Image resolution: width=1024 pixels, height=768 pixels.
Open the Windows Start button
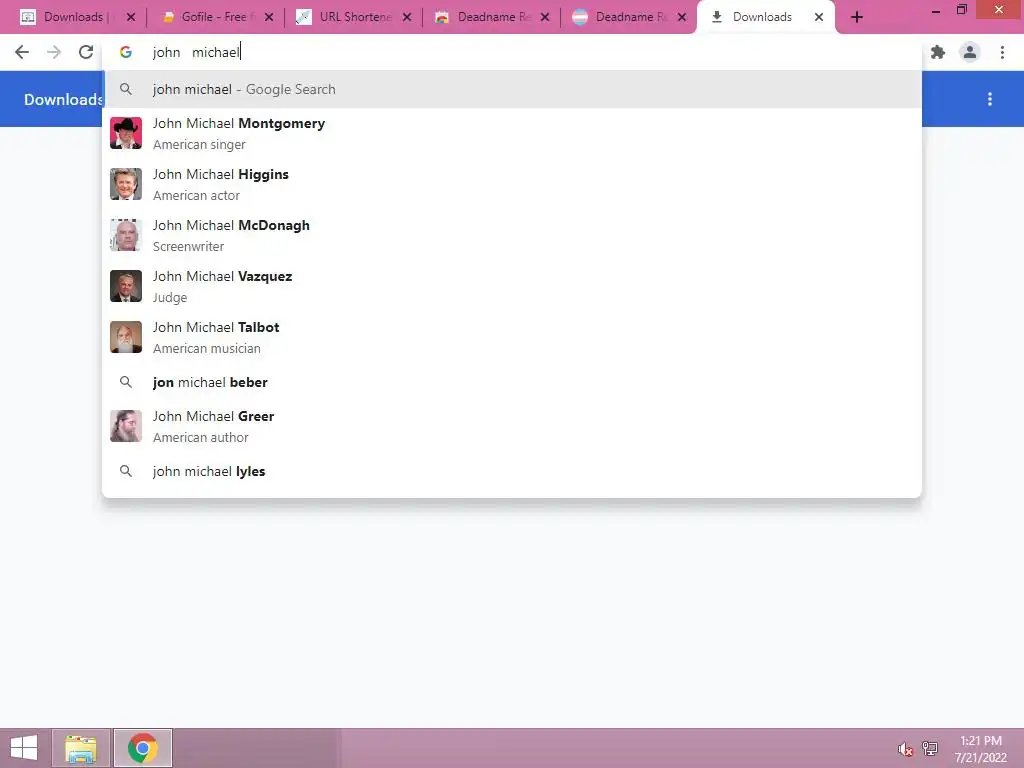click(24, 748)
